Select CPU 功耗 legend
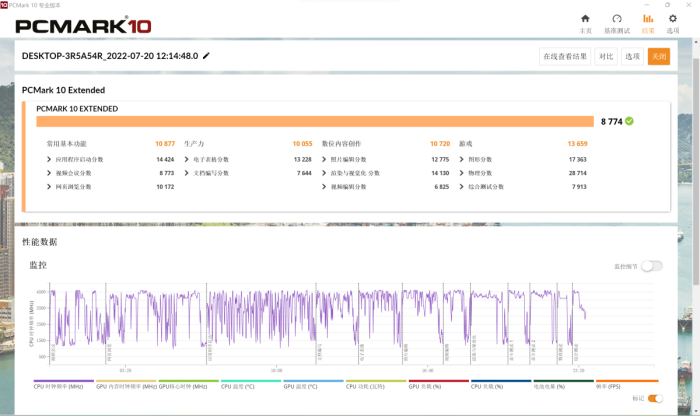Viewport: 700px width, 416px height. (x=376, y=384)
